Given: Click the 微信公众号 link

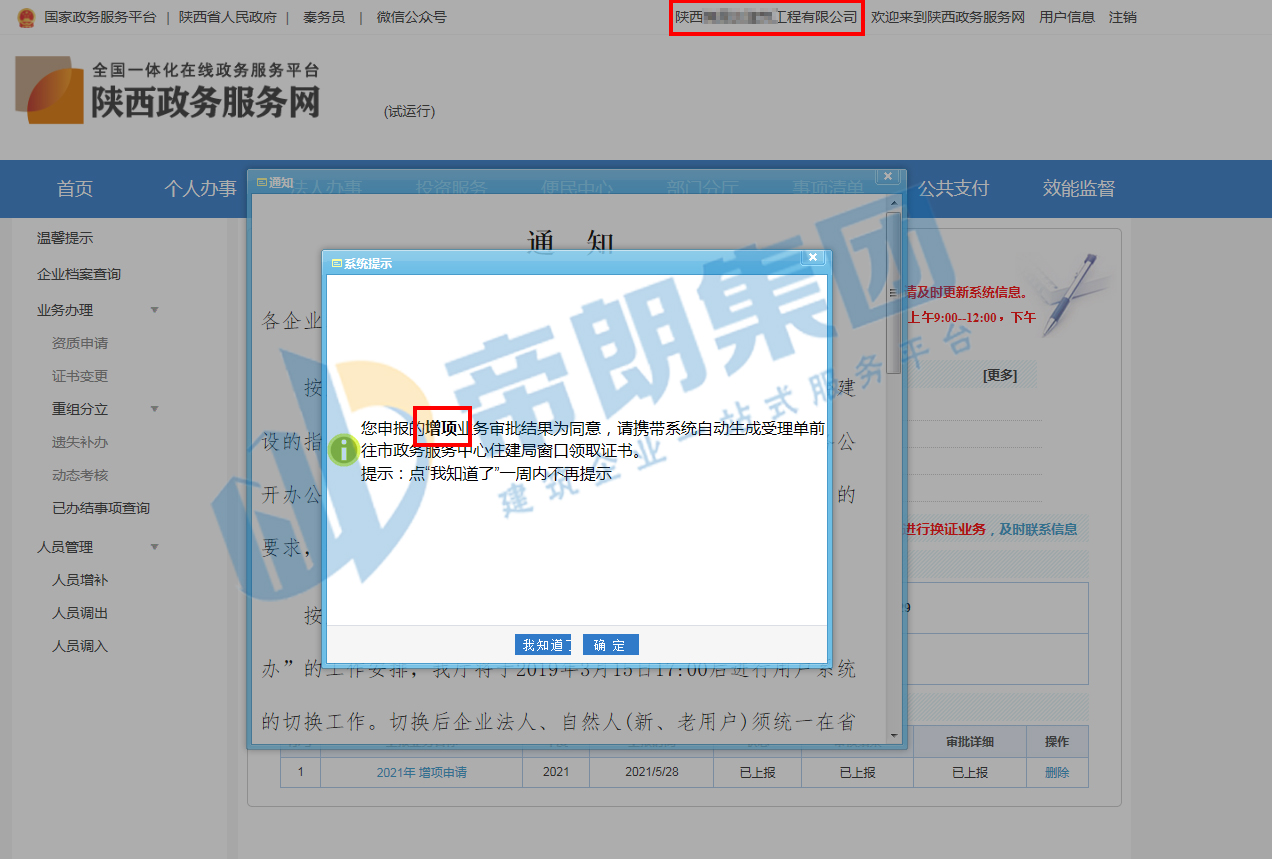Looking at the screenshot, I should pyautogui.click(x=412, y=17).
